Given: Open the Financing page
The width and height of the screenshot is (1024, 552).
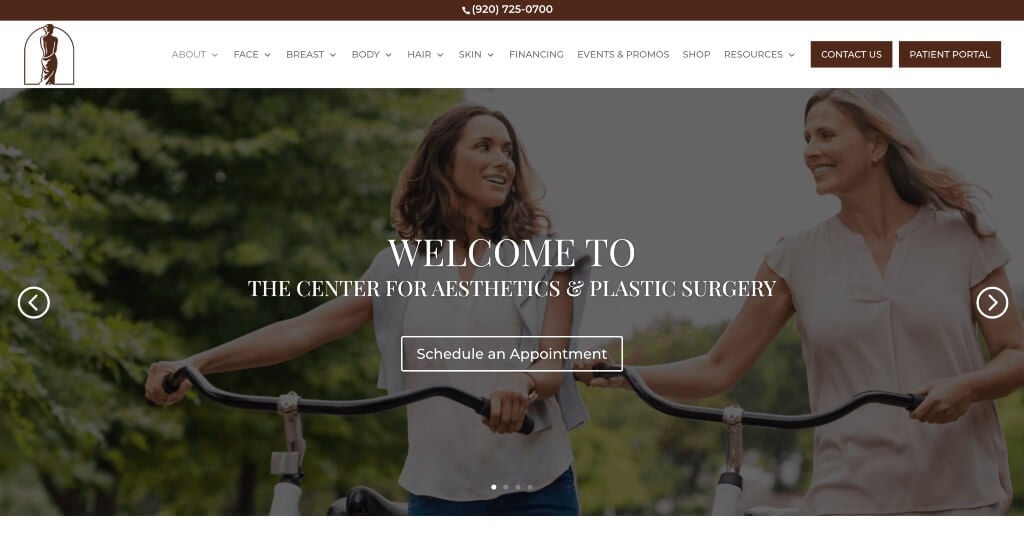Looking at the screenshot, I should click(x=536, y=54).
